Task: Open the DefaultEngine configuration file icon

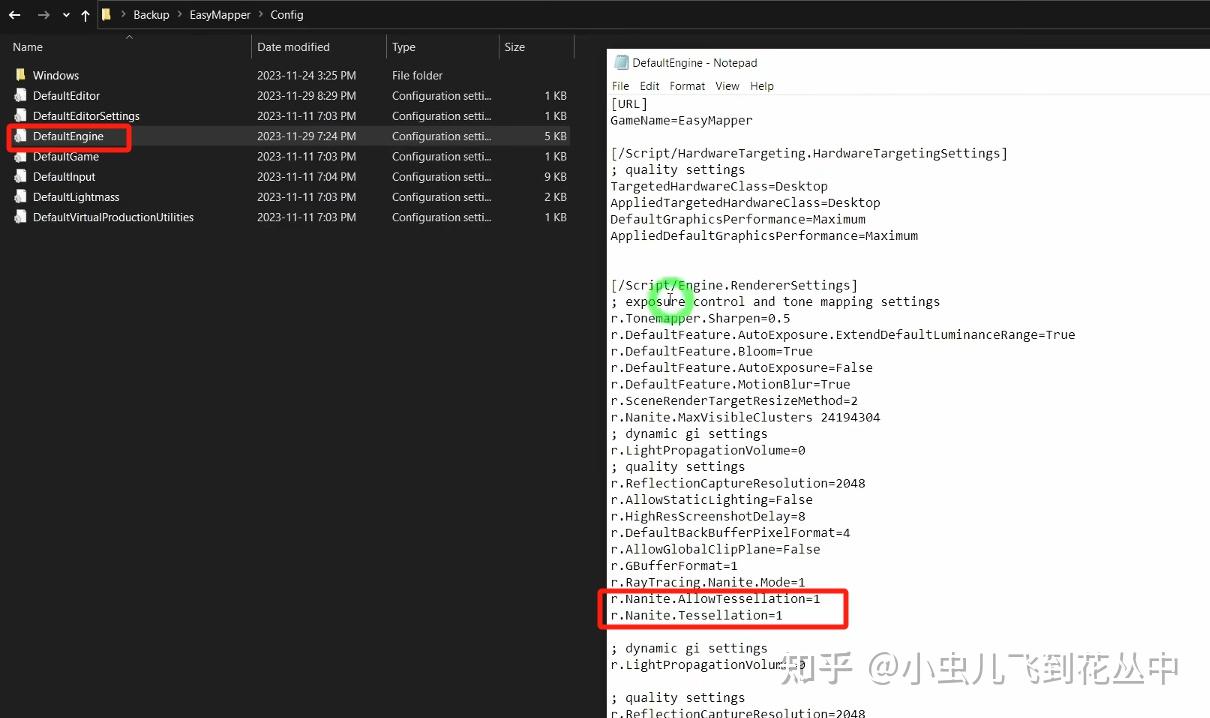Action: pos(21,136)
